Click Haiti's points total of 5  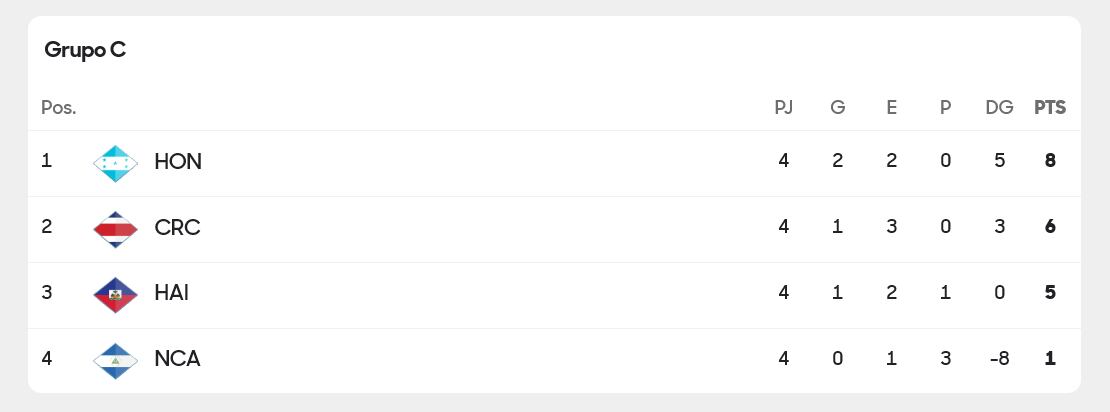click(1050, 292)
